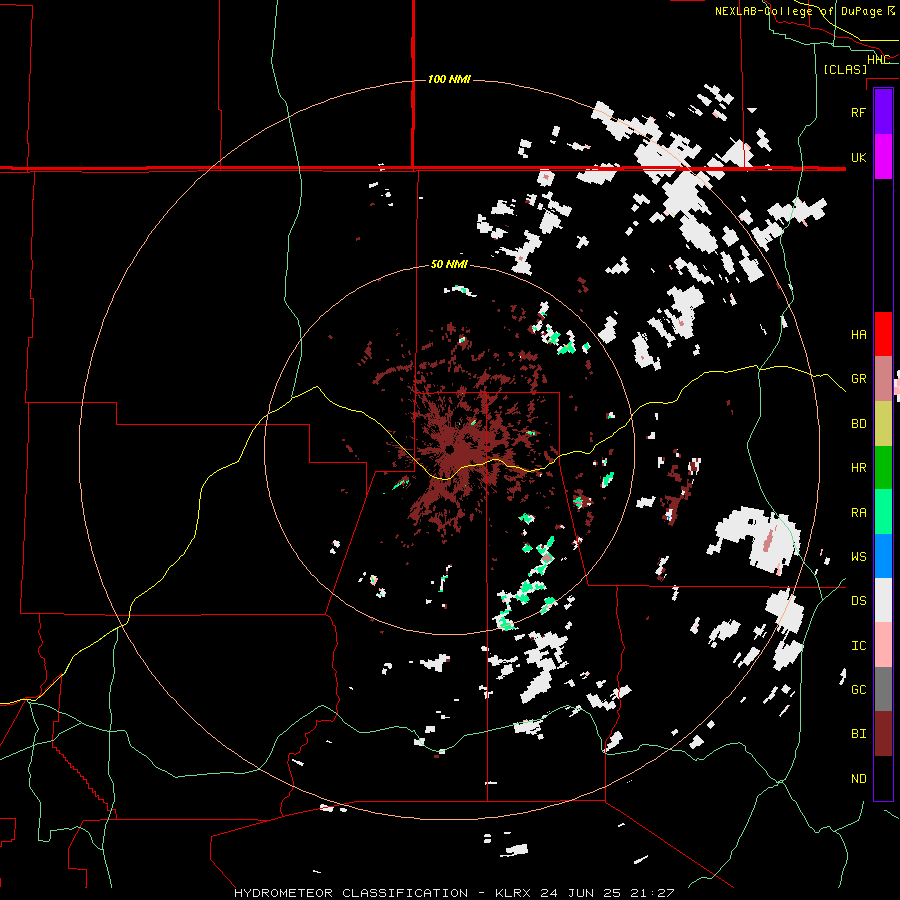Select the yellow BD legend swatch
The image size is (900, 900).
(883, 424)
